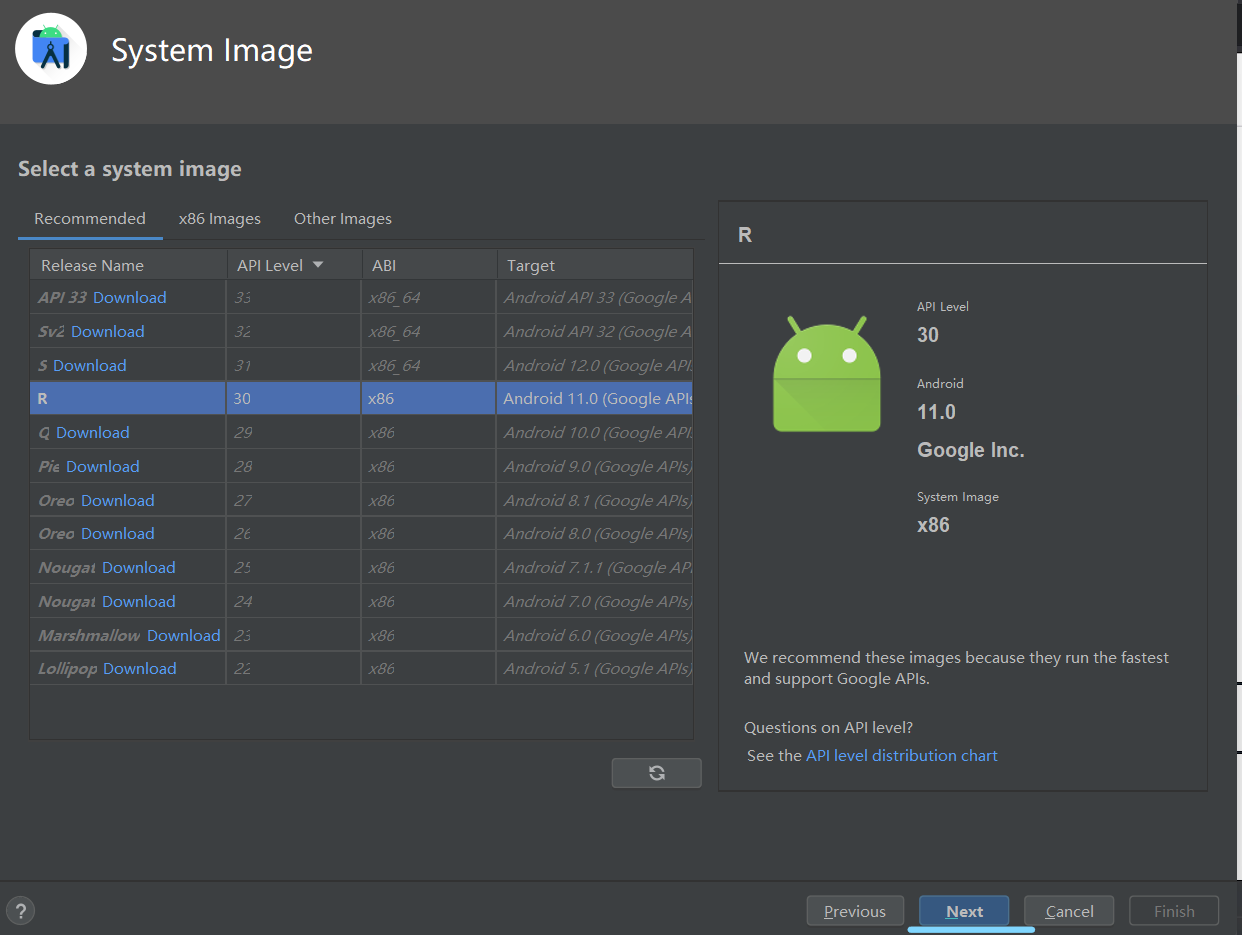Open the Other Images tab

coord(343,218)
